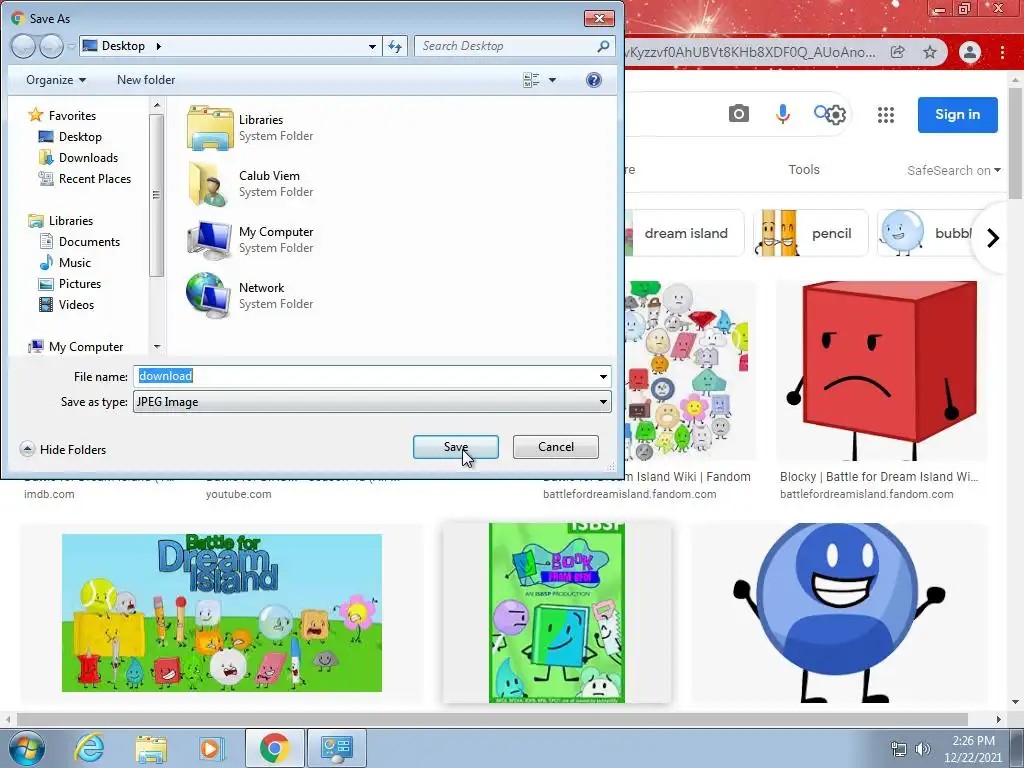Select the Libraries system folder icon
Screen dimensions: 1024x768
pos(210,128)
